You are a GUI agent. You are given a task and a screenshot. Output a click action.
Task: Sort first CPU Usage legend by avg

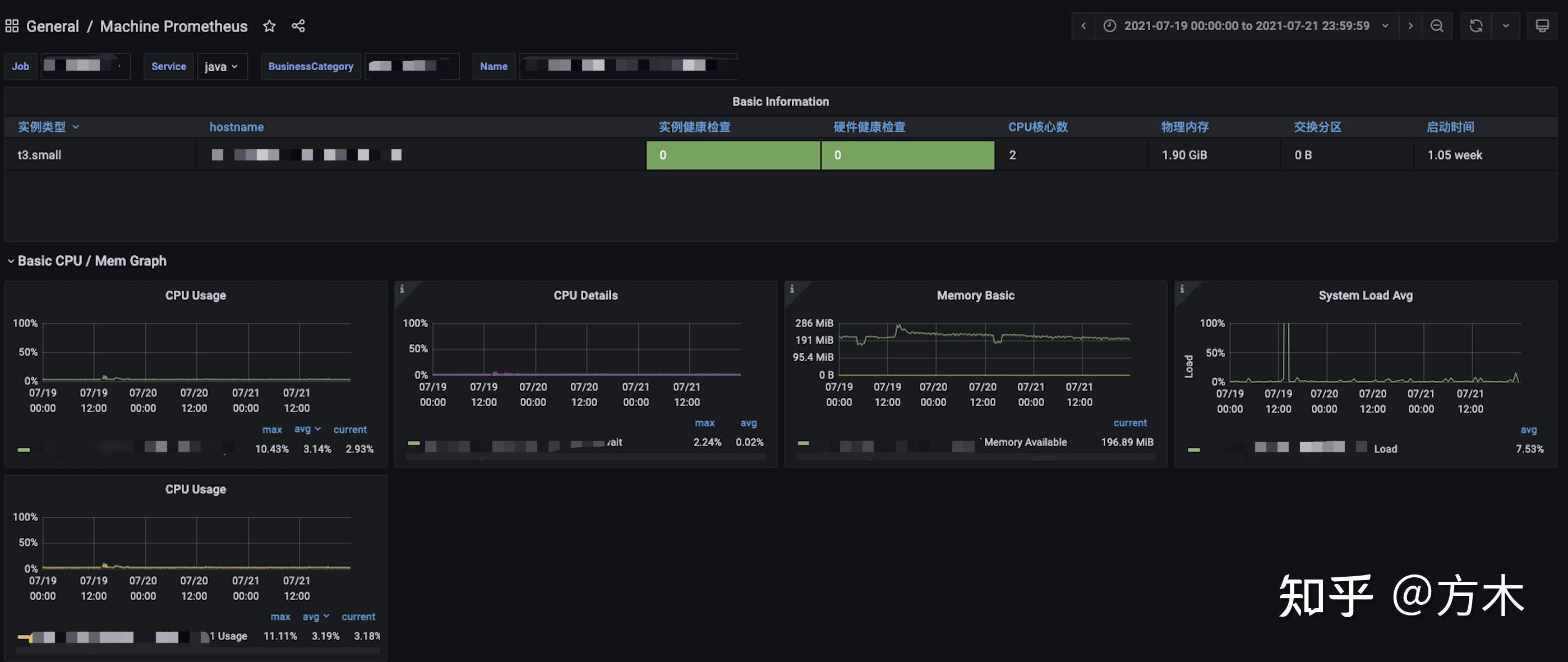tap(307, 429)
